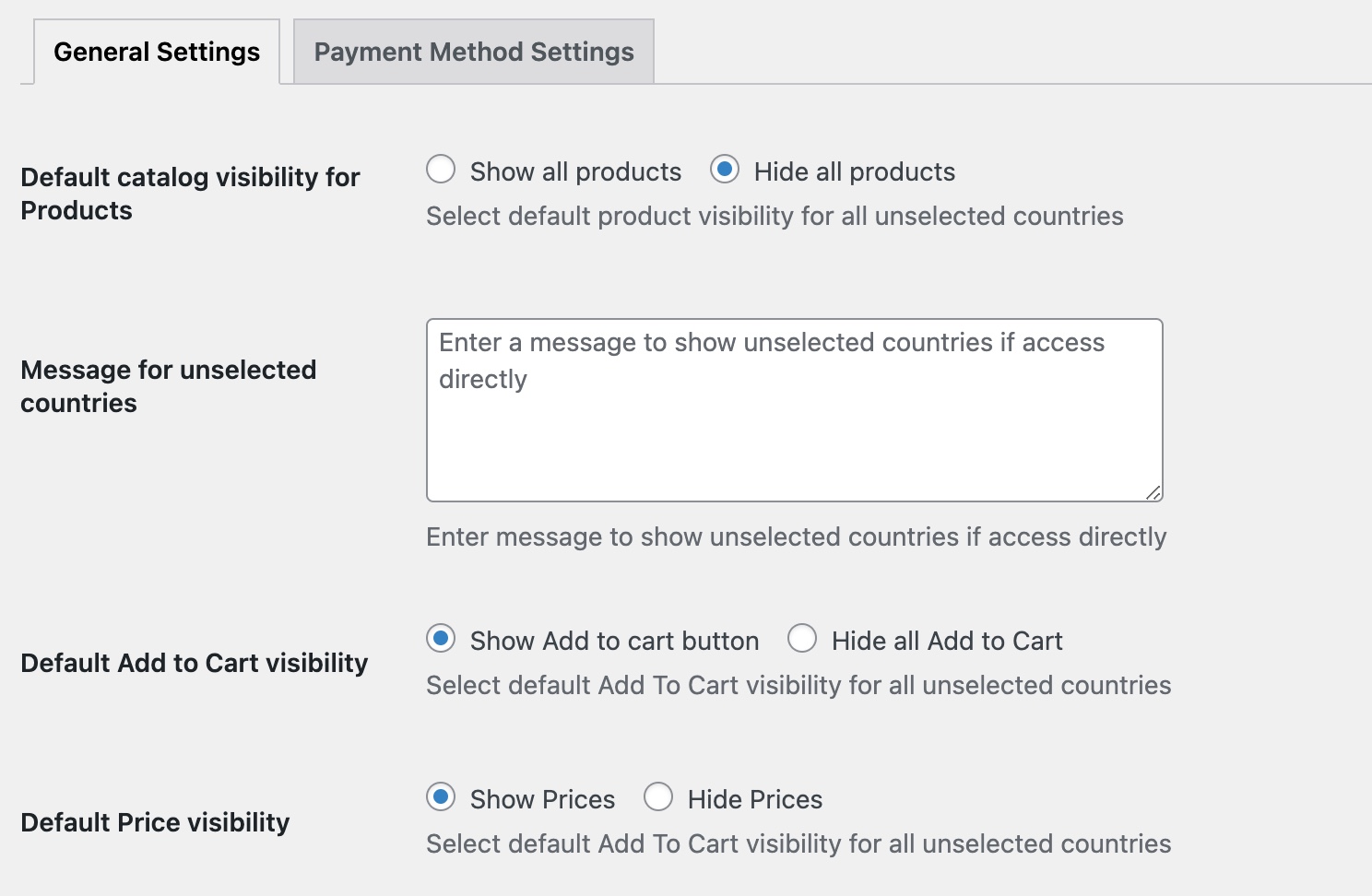The width and height of the screenshot is (1372, 896).
Task: Click the Default Add to Cart visibility label
Action: [x=194, y=663]
